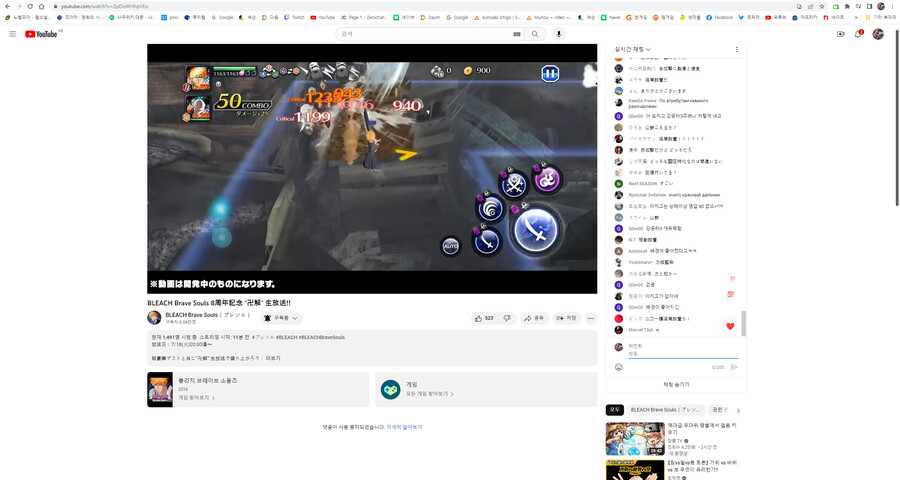Reload the page with browser refresh

click(x=30, y=6)
